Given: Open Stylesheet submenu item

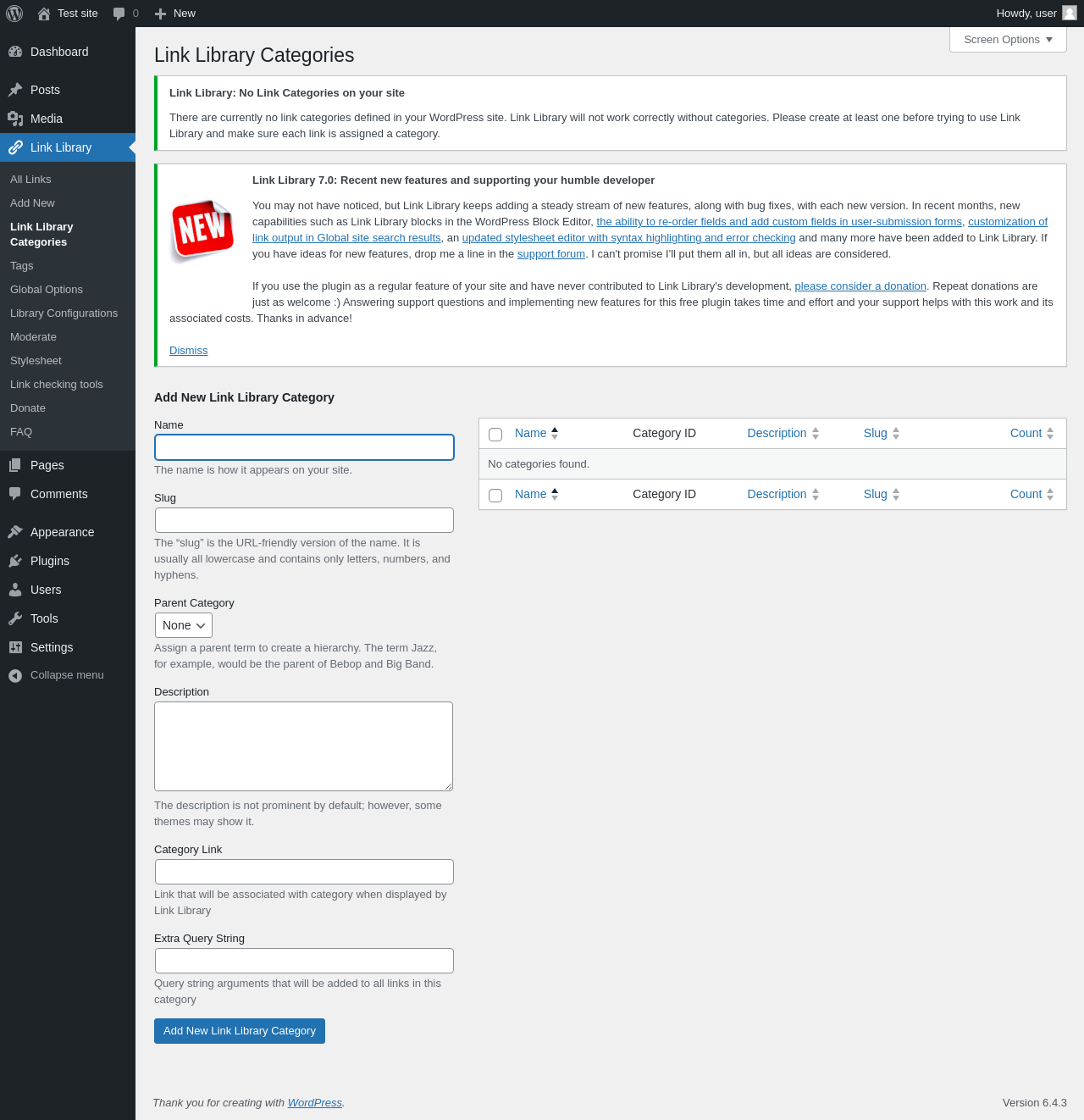Looking at the screenshot, I should point(36,361).
